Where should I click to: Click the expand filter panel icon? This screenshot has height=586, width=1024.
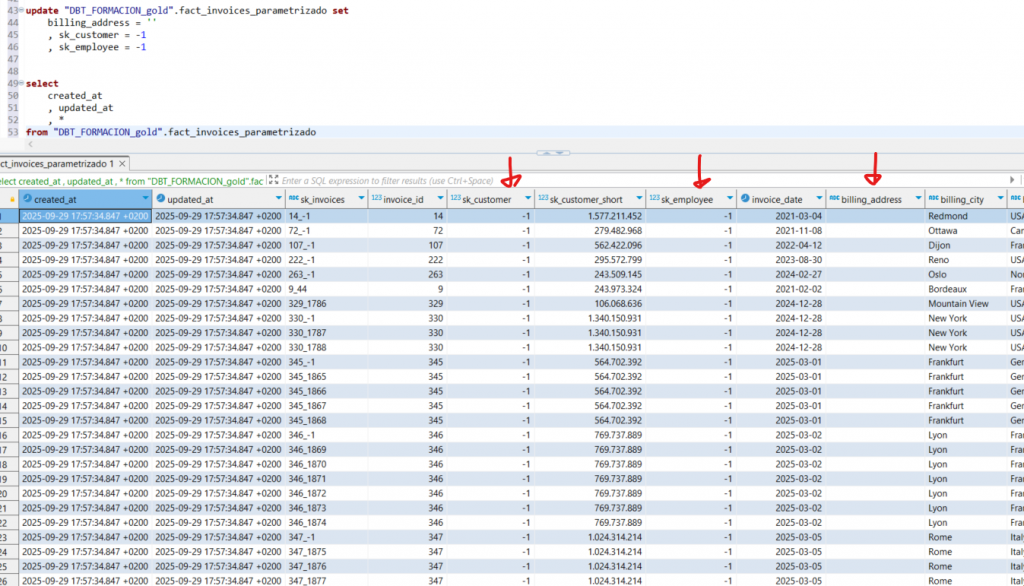(x=273, y=181)
